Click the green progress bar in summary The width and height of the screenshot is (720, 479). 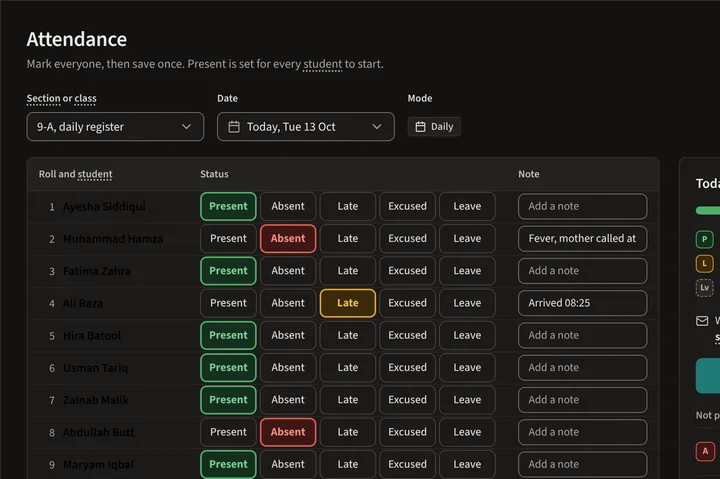click(708, 210)
